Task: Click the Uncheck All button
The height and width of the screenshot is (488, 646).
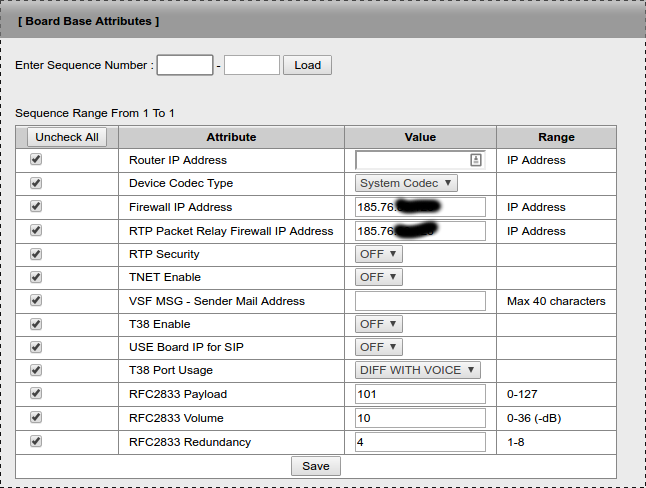Action: click(66, 137)
